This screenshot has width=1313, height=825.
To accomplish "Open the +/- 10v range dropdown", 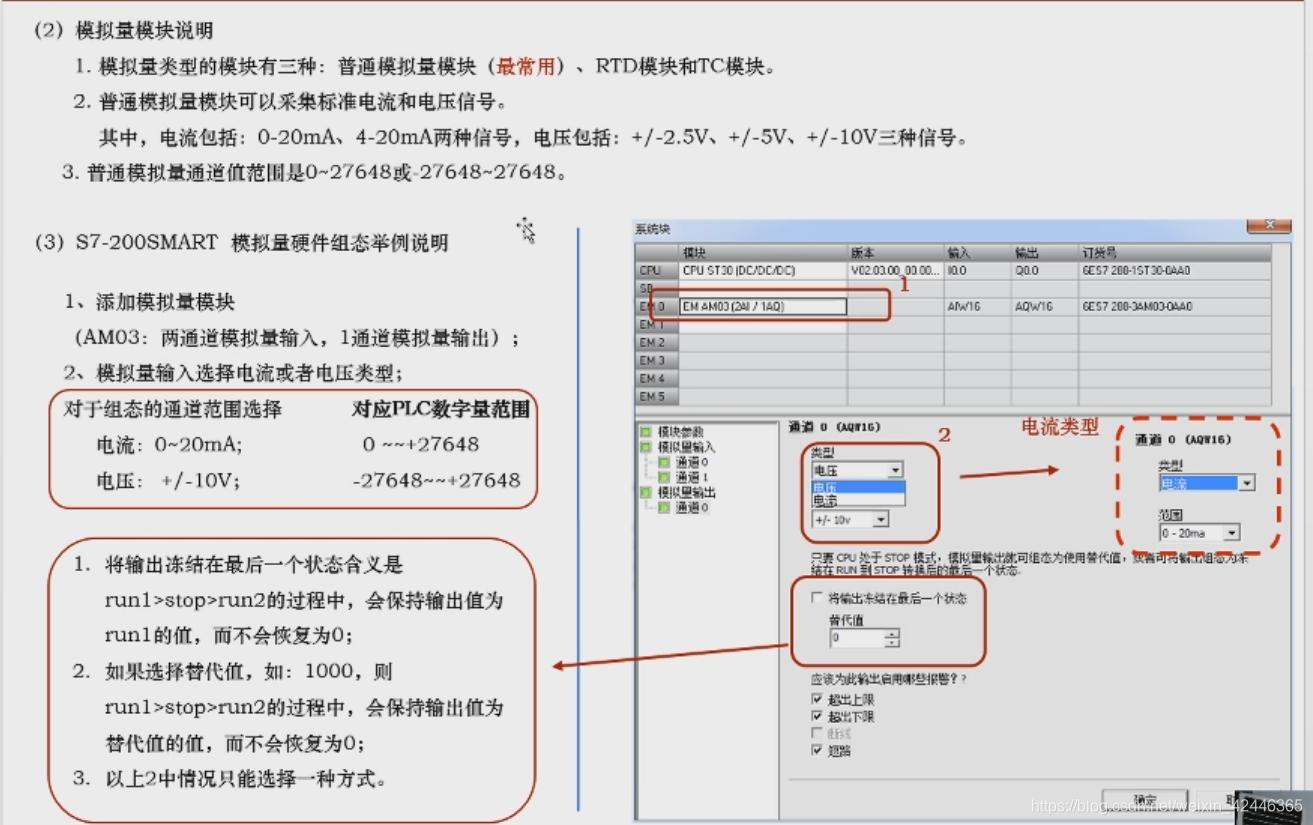I will click(x=850, y=520).
